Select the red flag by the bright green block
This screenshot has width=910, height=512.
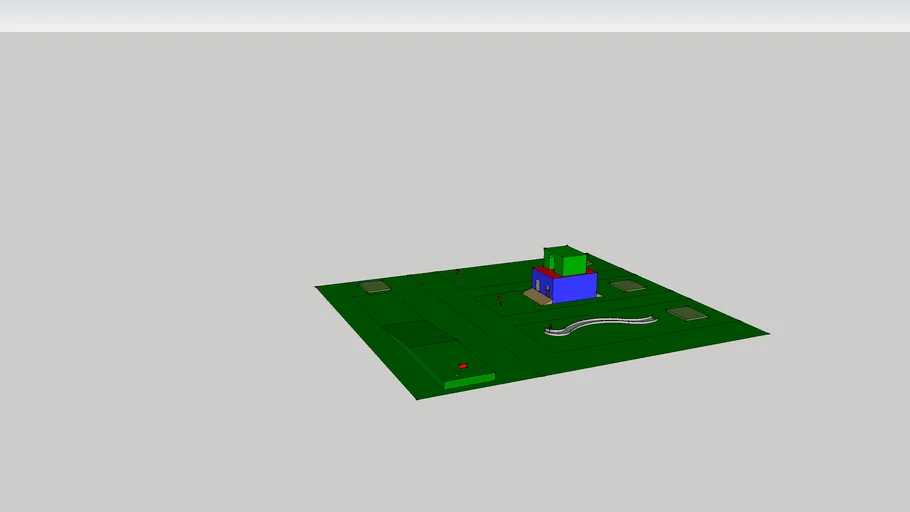[x=462, y=366]
